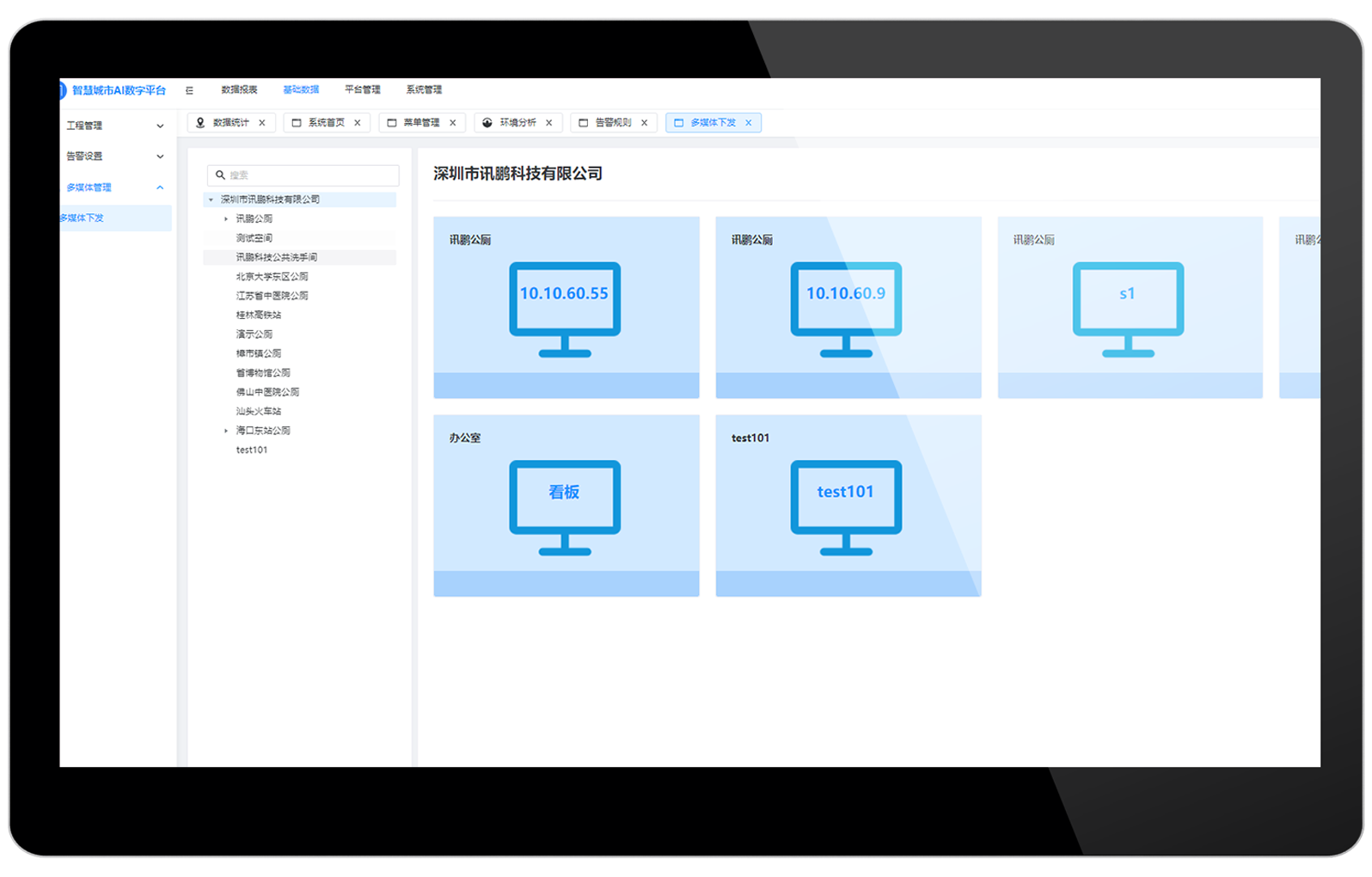The height and width of the screenshot is (877, 1372).
Task: Go to 系统管理 in top navigation
Action: tap(424, 90)
